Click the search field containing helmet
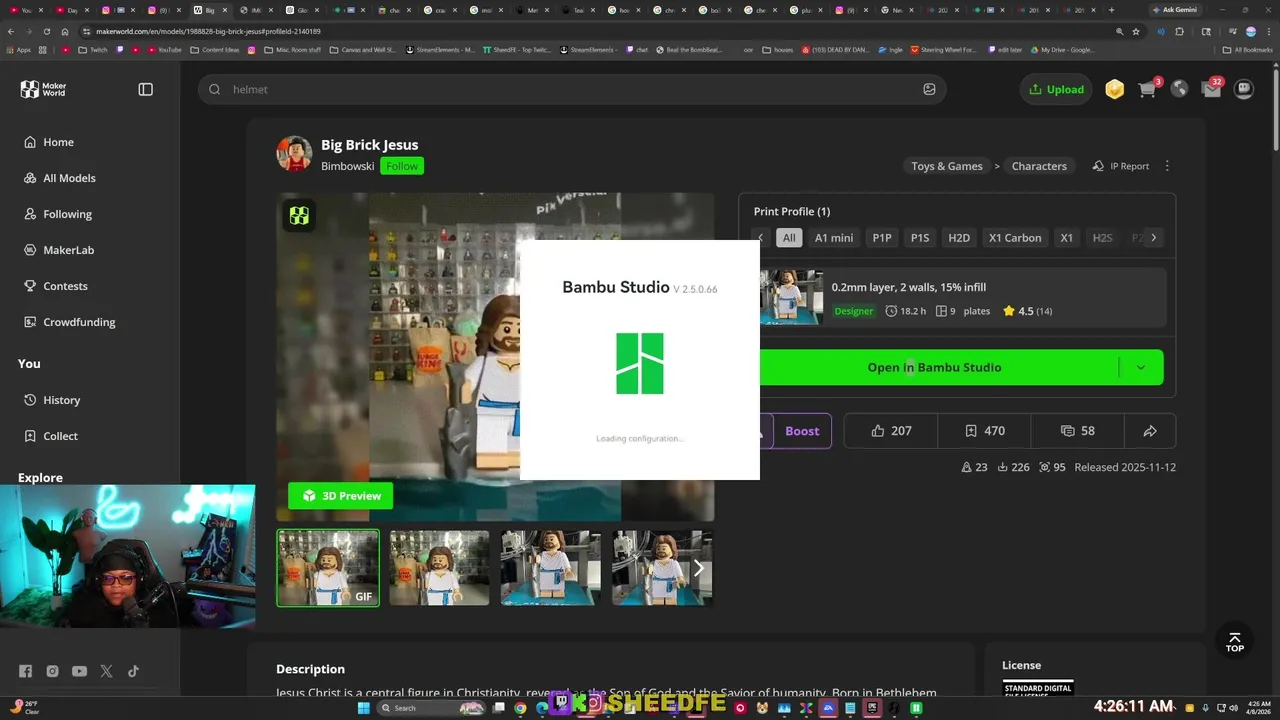Image resolution: width=1280 pixels, height=720 pixels. [x=571, y=89]
